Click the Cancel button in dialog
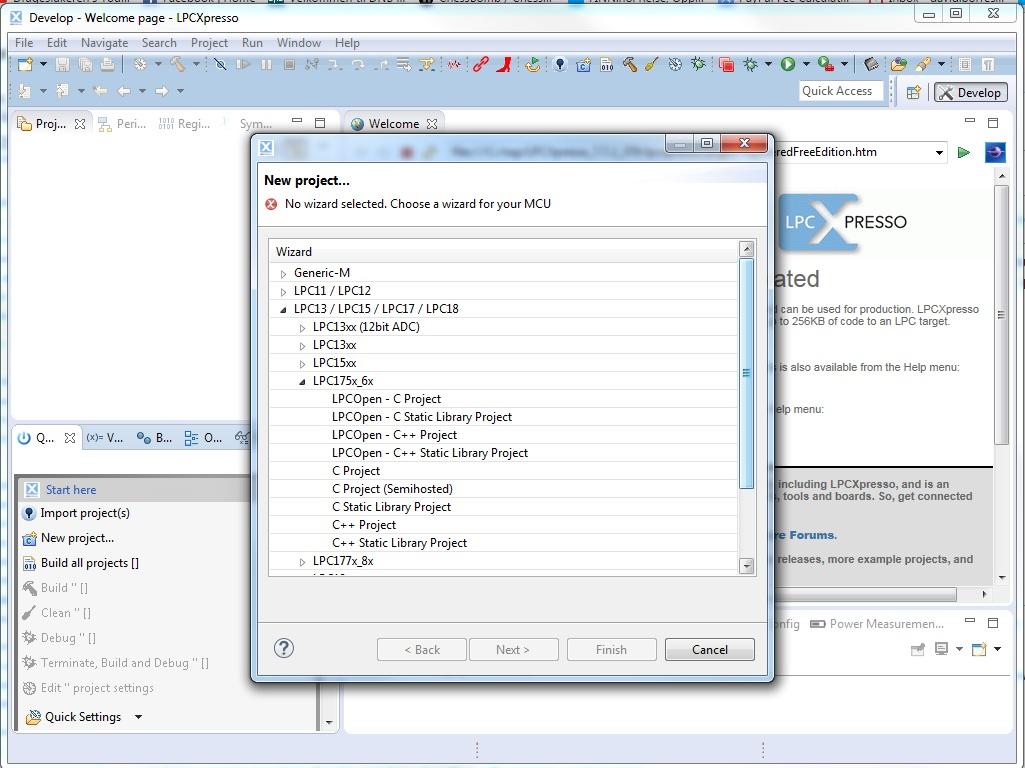Image resolution: width=1025 pixels, height=768 pixels. tap(709, 650)
